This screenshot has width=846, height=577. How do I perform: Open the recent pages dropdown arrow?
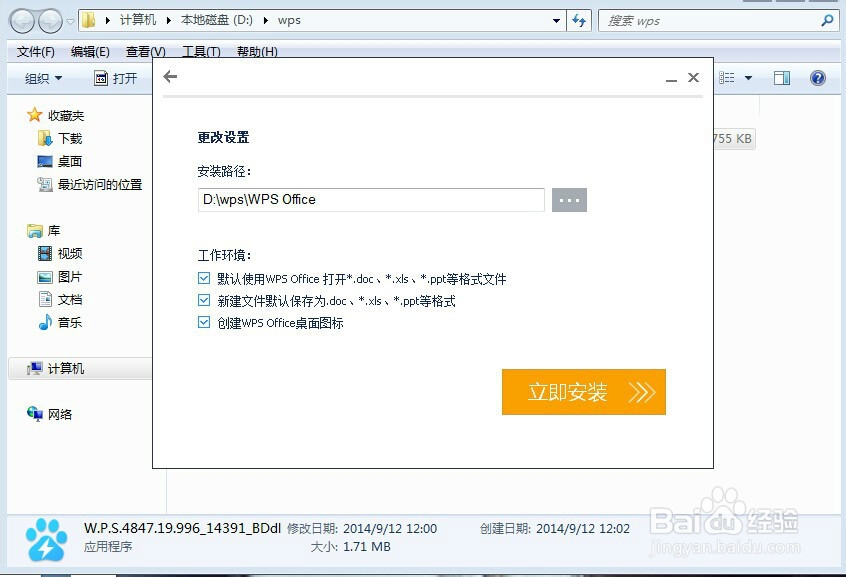70,22
